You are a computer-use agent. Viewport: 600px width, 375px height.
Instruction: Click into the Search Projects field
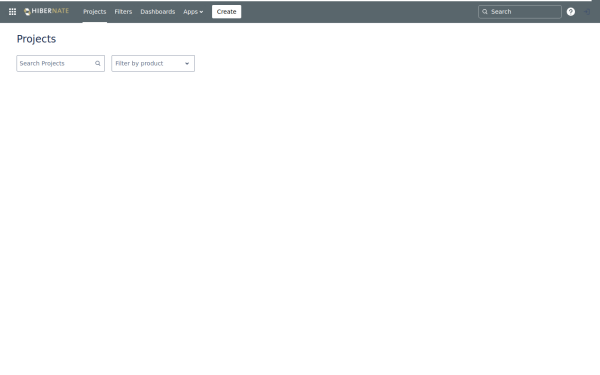pos(60,64)
